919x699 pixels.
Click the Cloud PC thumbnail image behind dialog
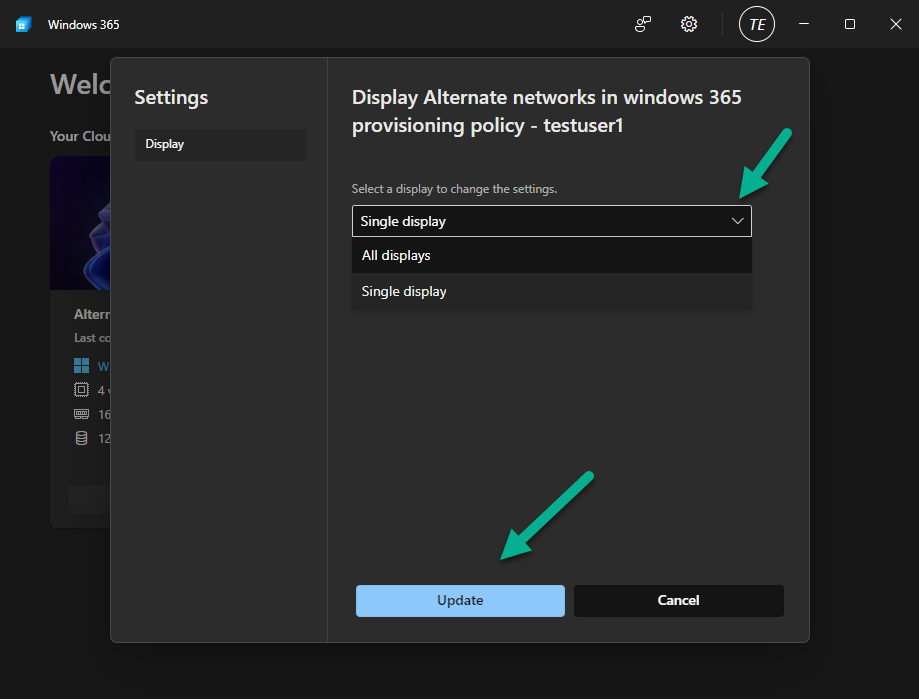(x=80, y=223)
